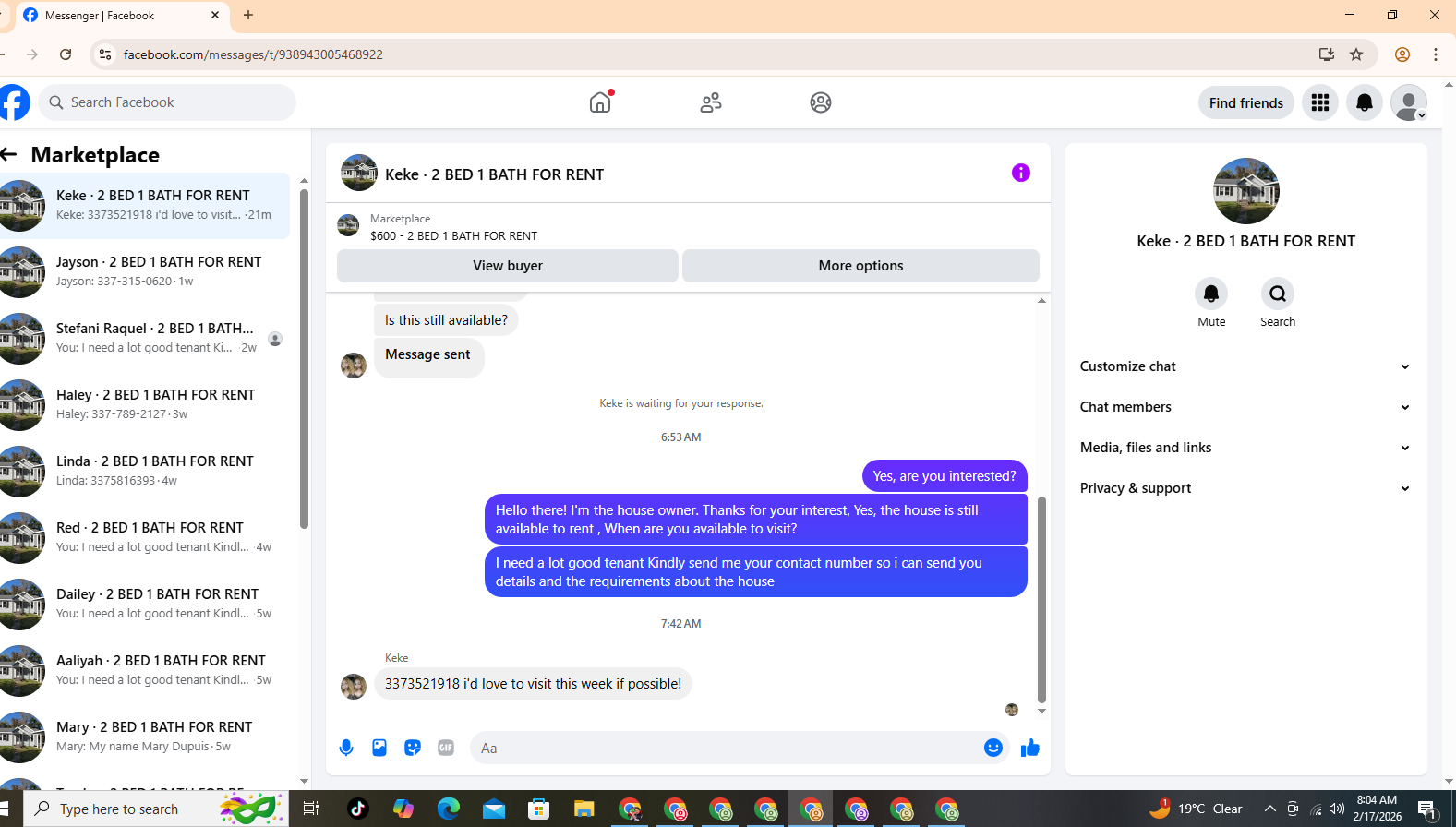
Task: Open the Facebook menu grid icon
Action: tap(1320, 102)
